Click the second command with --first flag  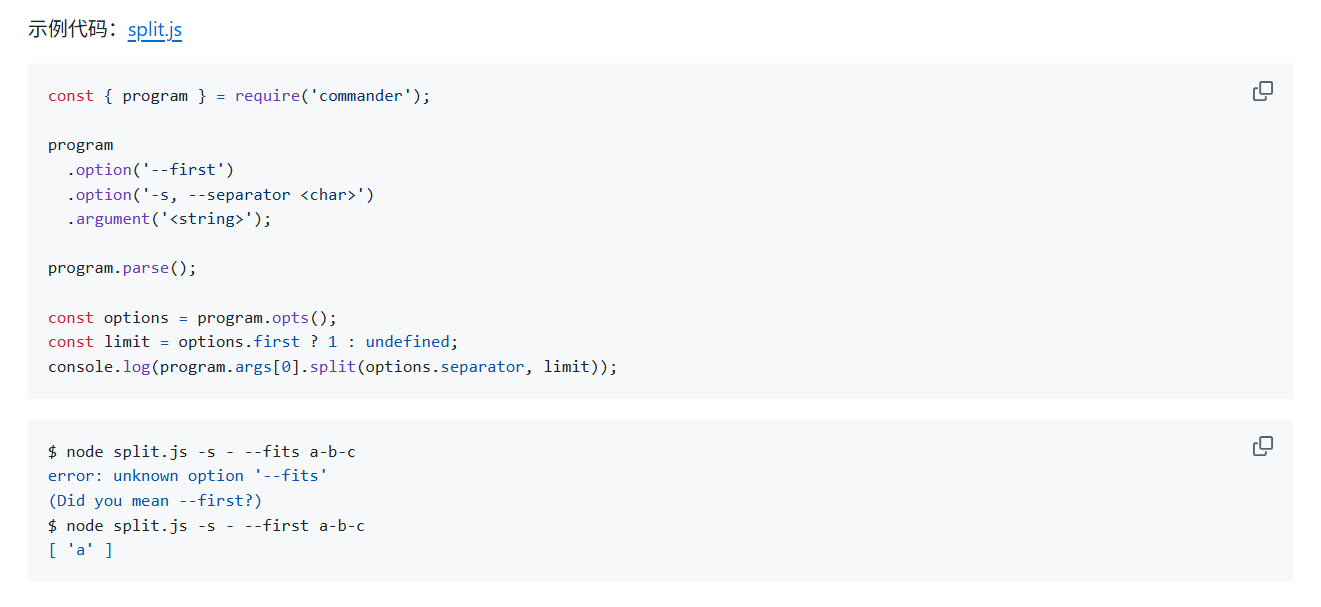coord(206,526)
